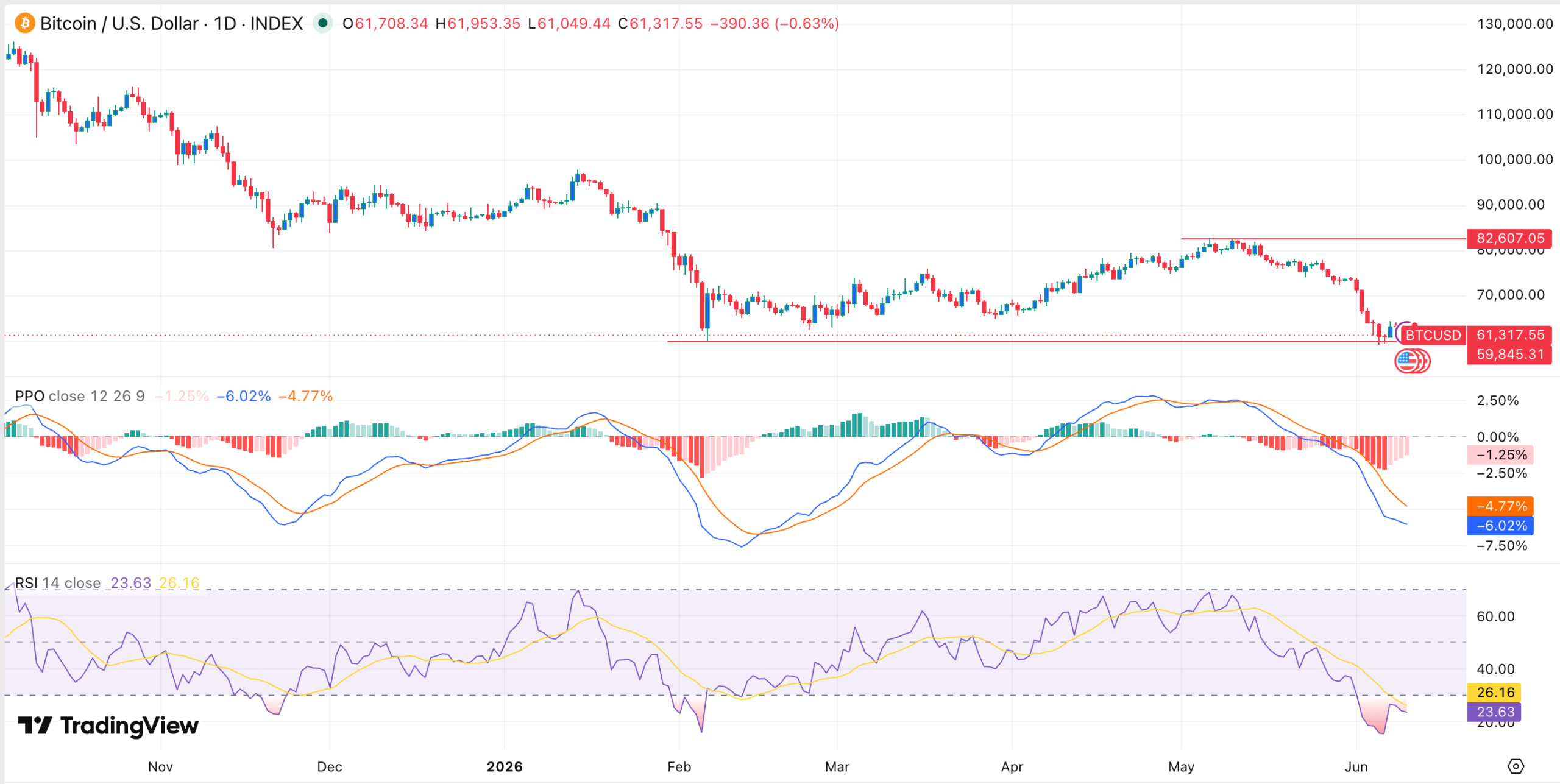Click the PPO histogram value −1.25% in legend
The image size is (1560, 784).
click(182, 396)
